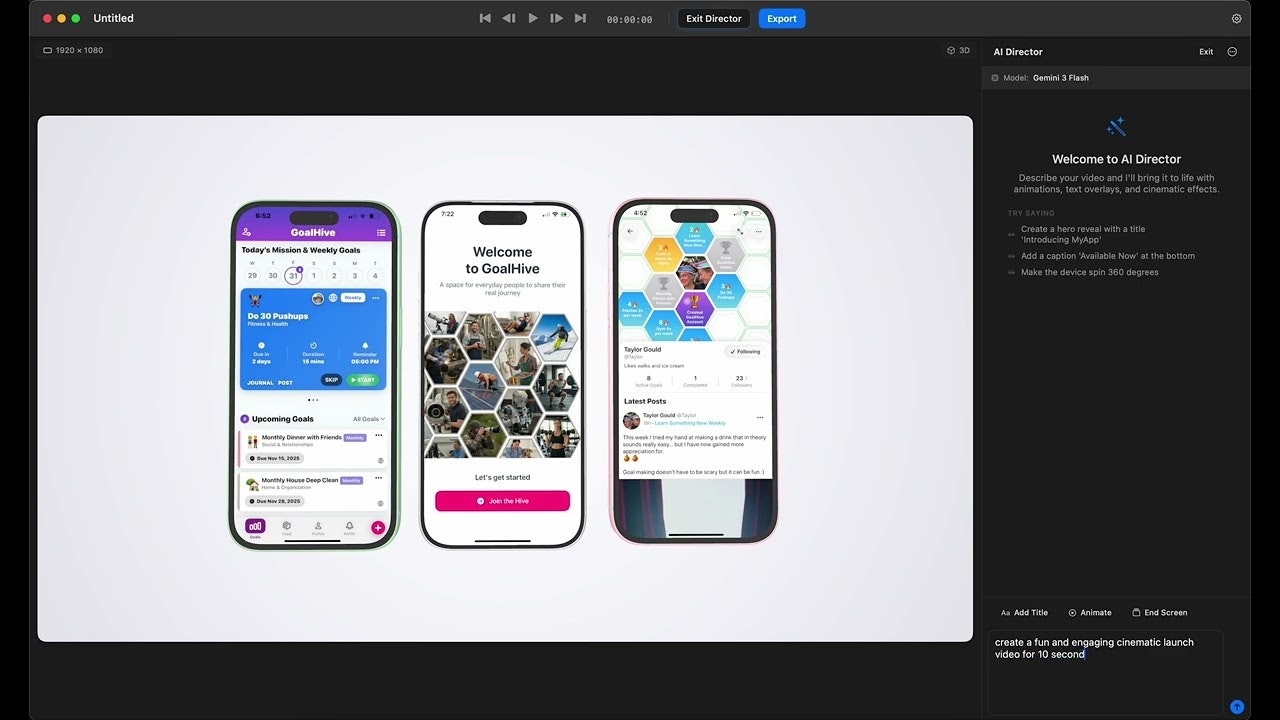Click the Add Title button
Image resolution: width=1280 pixels, height=720 pixels.
click(1024, 613)
